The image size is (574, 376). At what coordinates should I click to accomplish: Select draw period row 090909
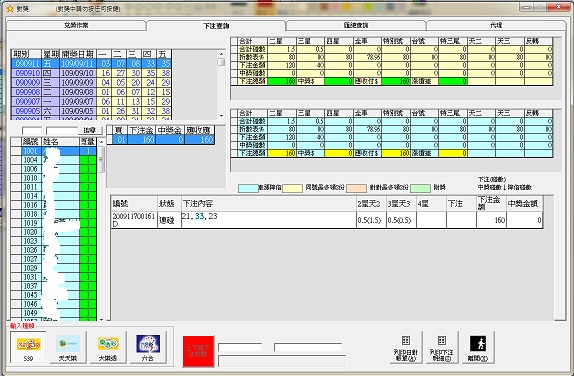(x=92, y=82)
